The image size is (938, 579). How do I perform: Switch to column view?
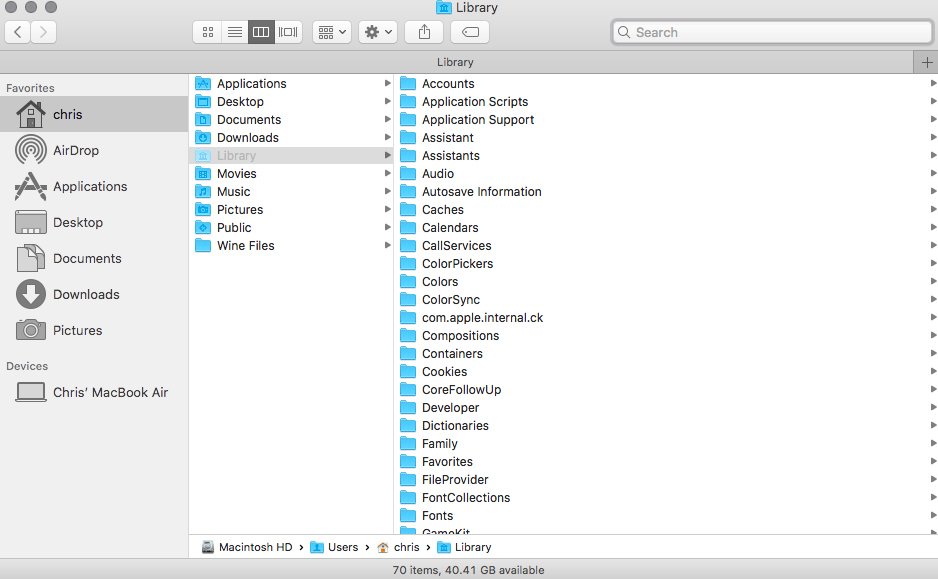point(261,32)
